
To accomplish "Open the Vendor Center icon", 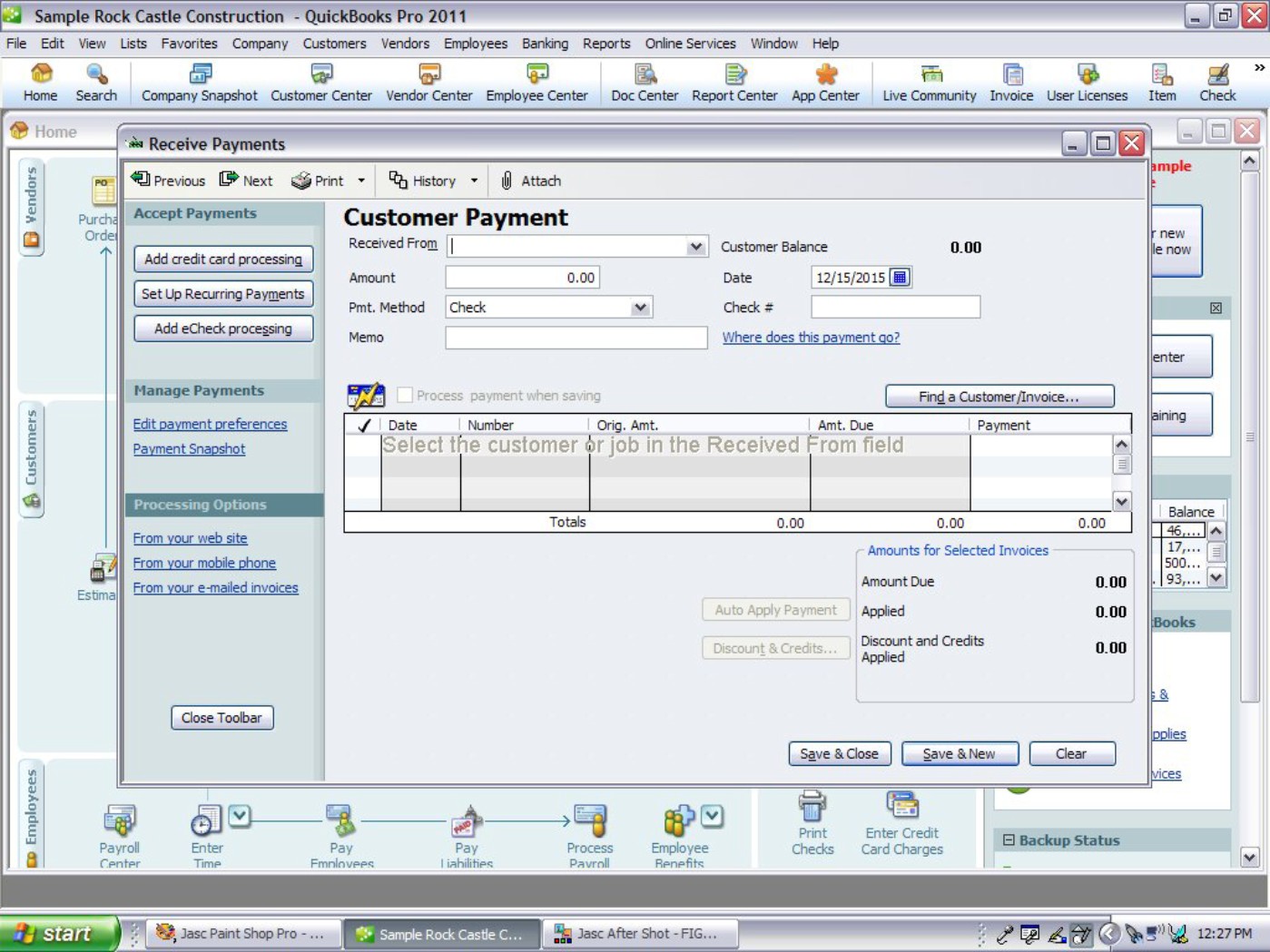I will 428,83.
